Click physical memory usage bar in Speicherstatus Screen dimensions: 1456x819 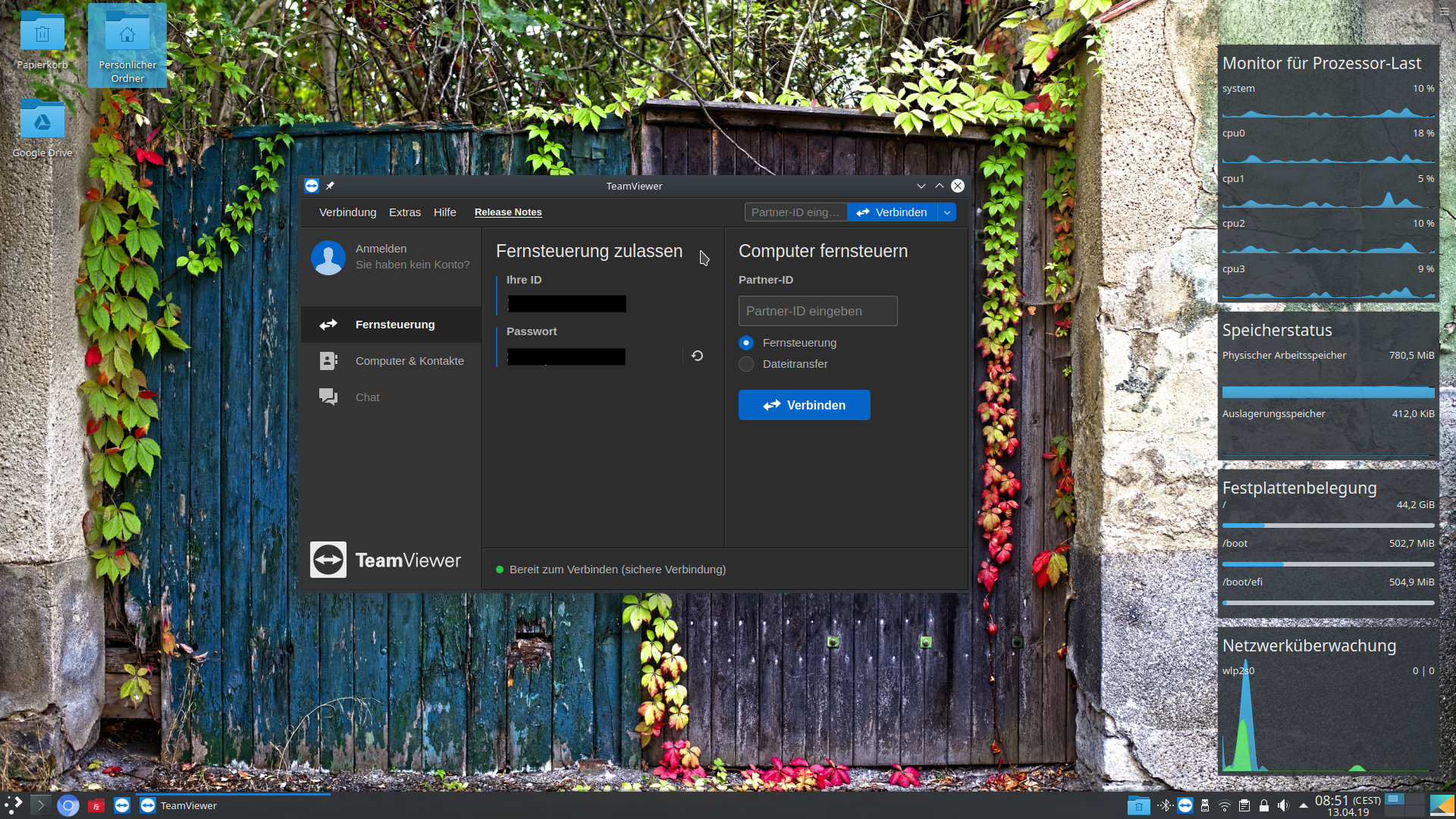tap(1329, 392)
